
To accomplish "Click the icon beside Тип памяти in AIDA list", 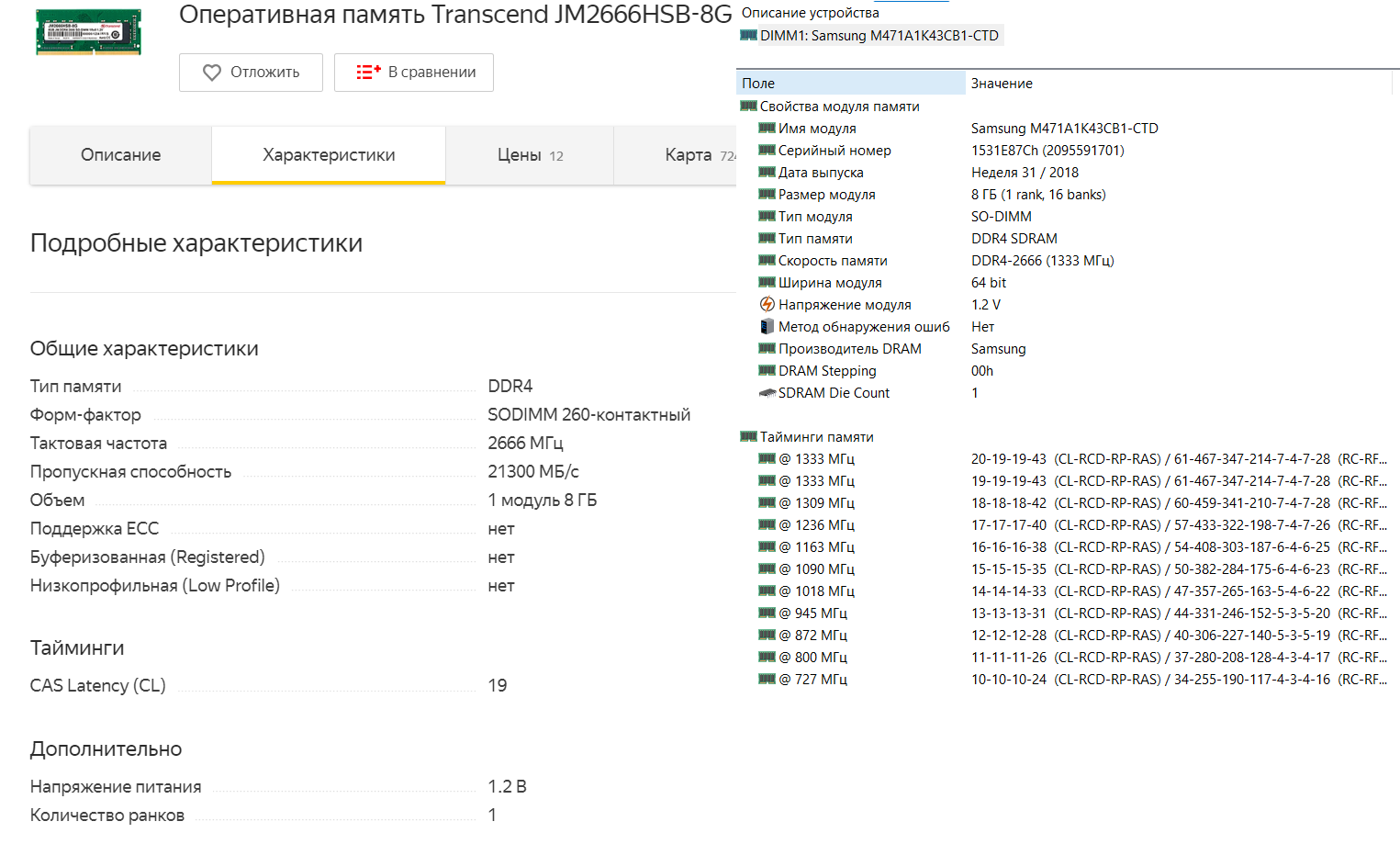I will tap(767, 238).
